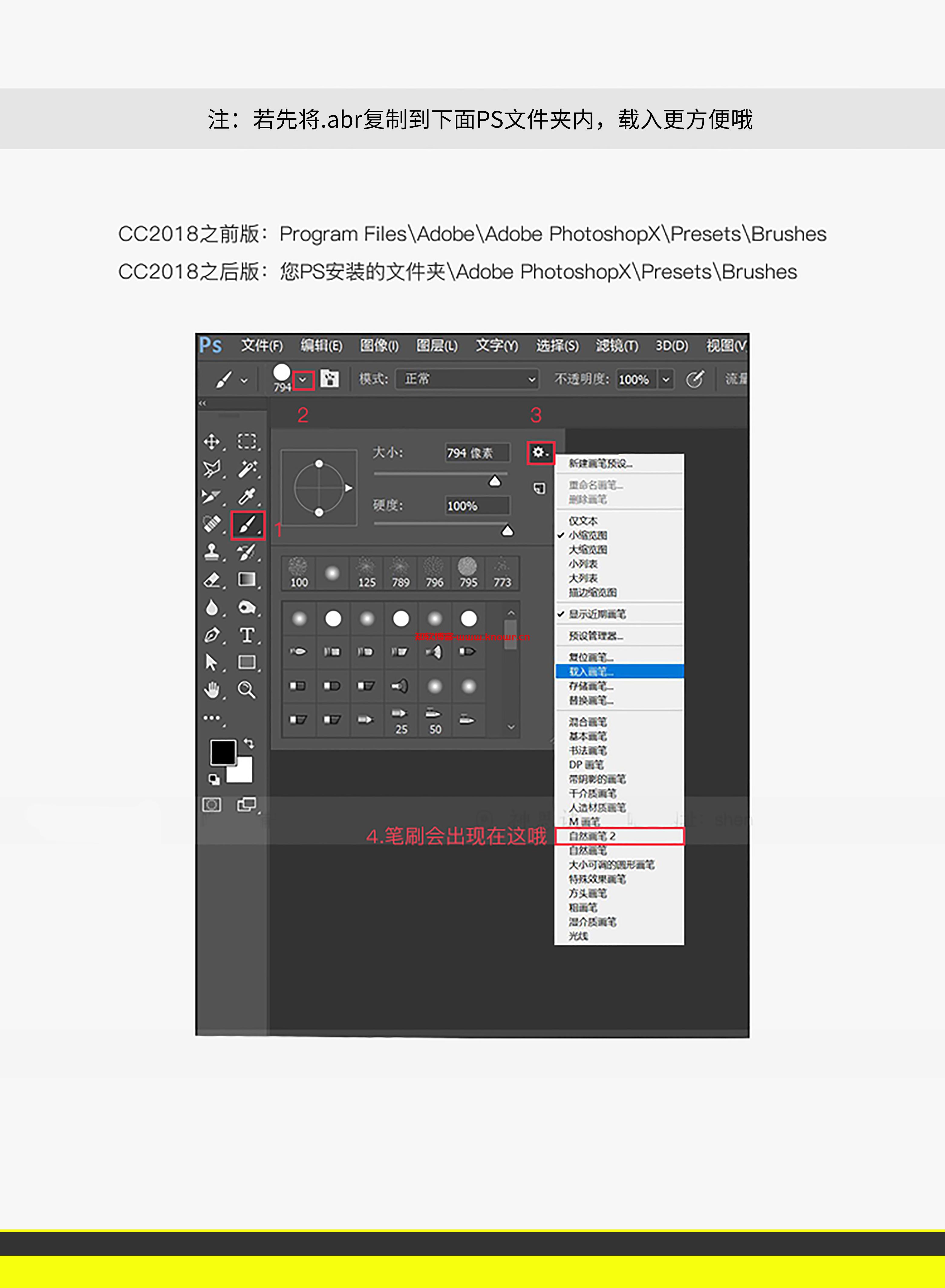The width and height of the screenshot is (945, 1288).
Task: Change screen mode icon
Action: 247,805
